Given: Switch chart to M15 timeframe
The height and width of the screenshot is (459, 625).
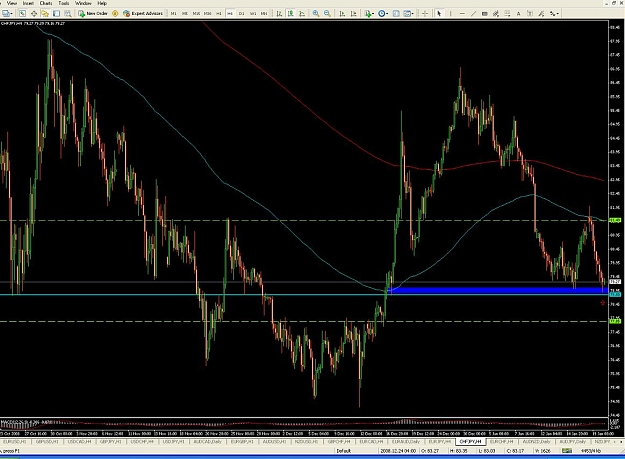Looking at the screenshot, I should point(196,14).
